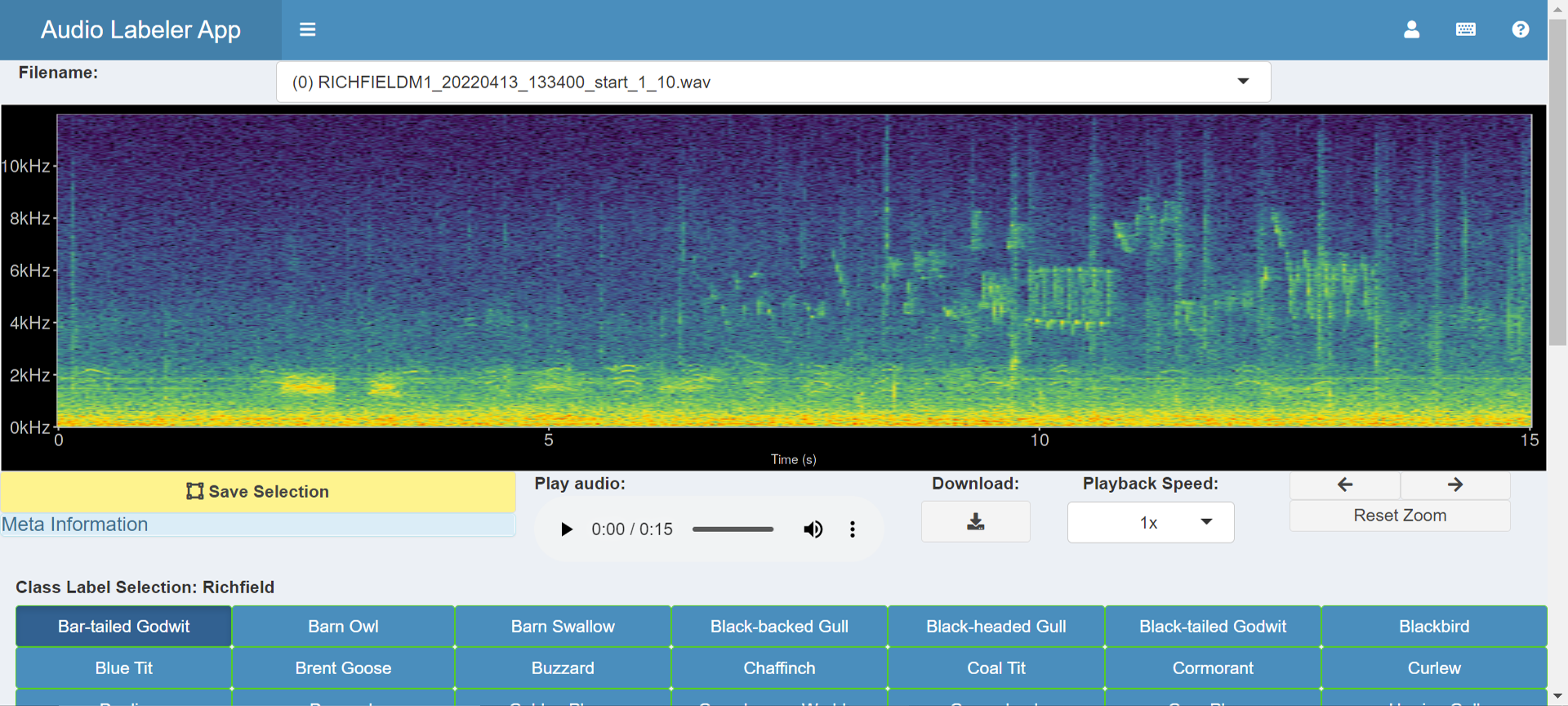Open the Playback Speed dropdown
This screenshot has height=706, width=1568.
click(x=1150, y=522)
